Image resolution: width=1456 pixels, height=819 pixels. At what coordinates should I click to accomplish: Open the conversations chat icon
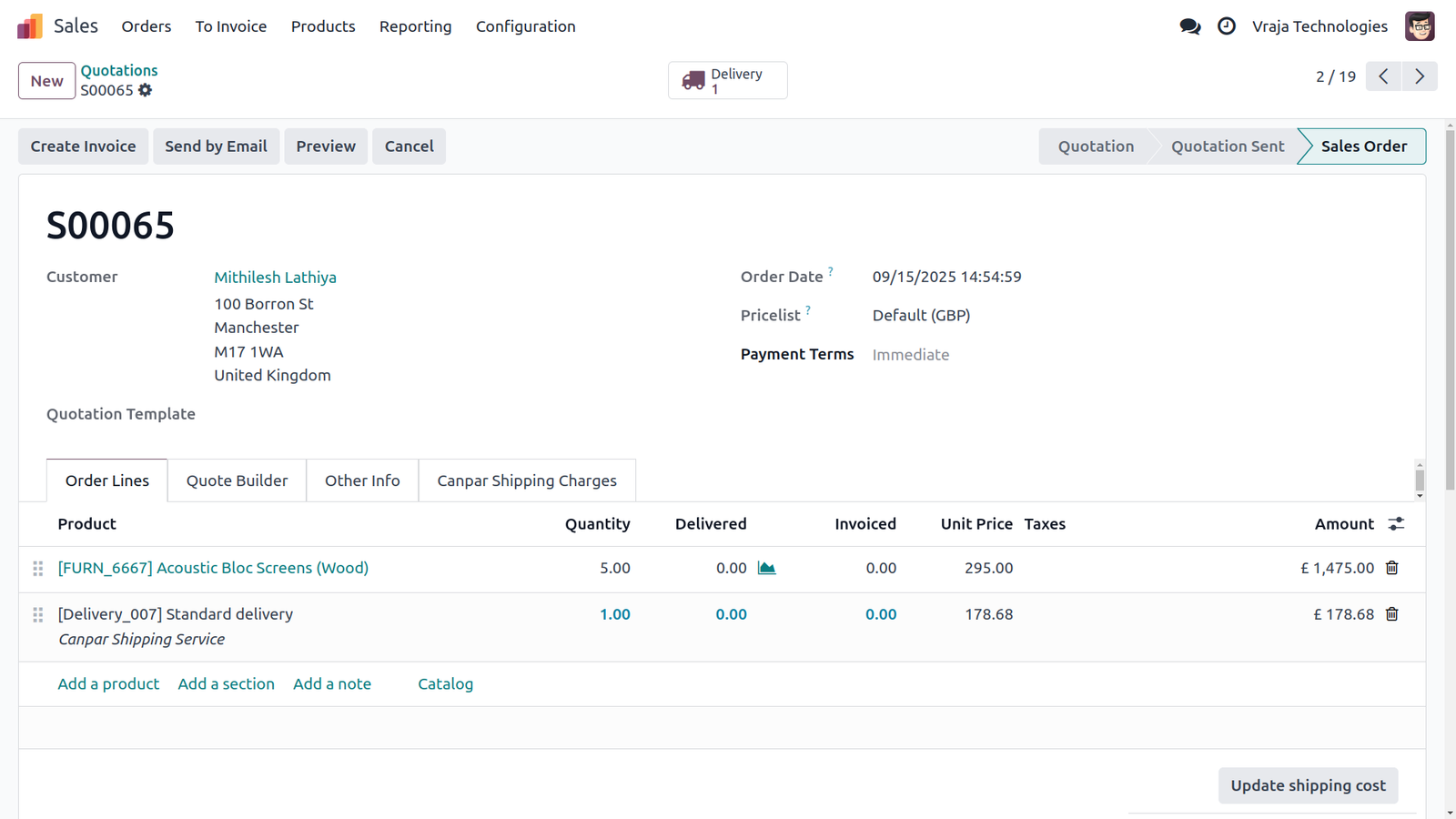tap(1189, 26)
